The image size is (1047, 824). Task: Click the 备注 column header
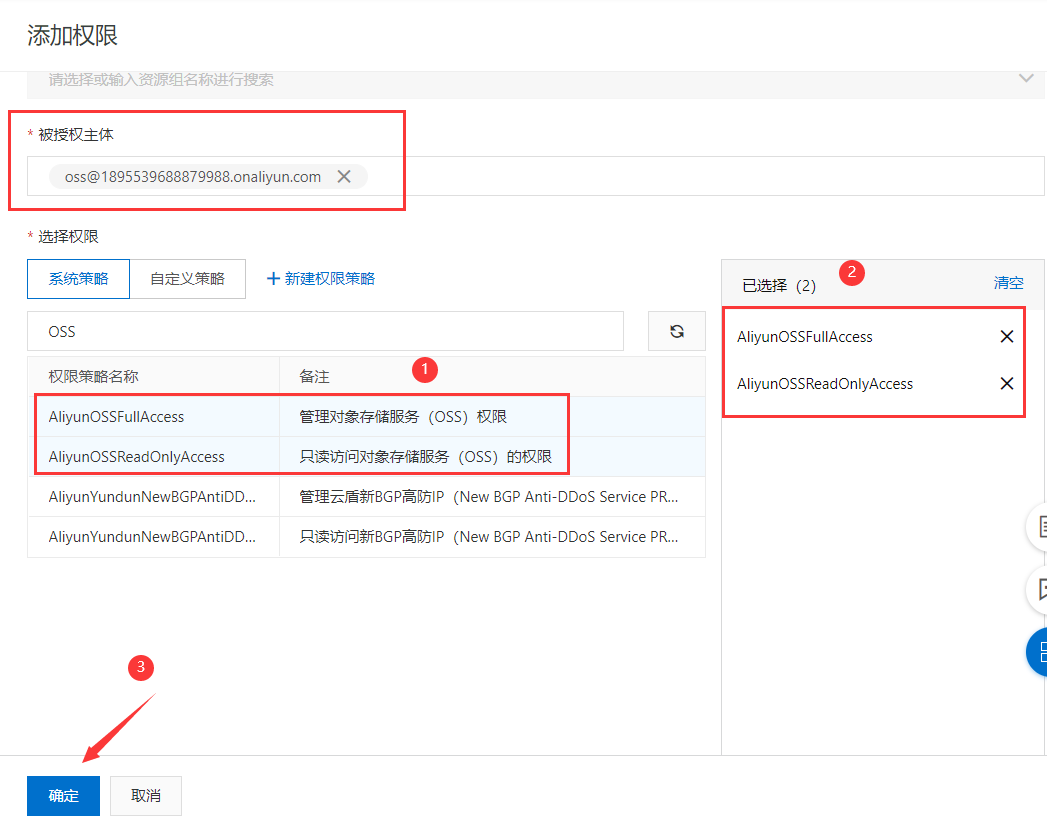click(315, 377)
